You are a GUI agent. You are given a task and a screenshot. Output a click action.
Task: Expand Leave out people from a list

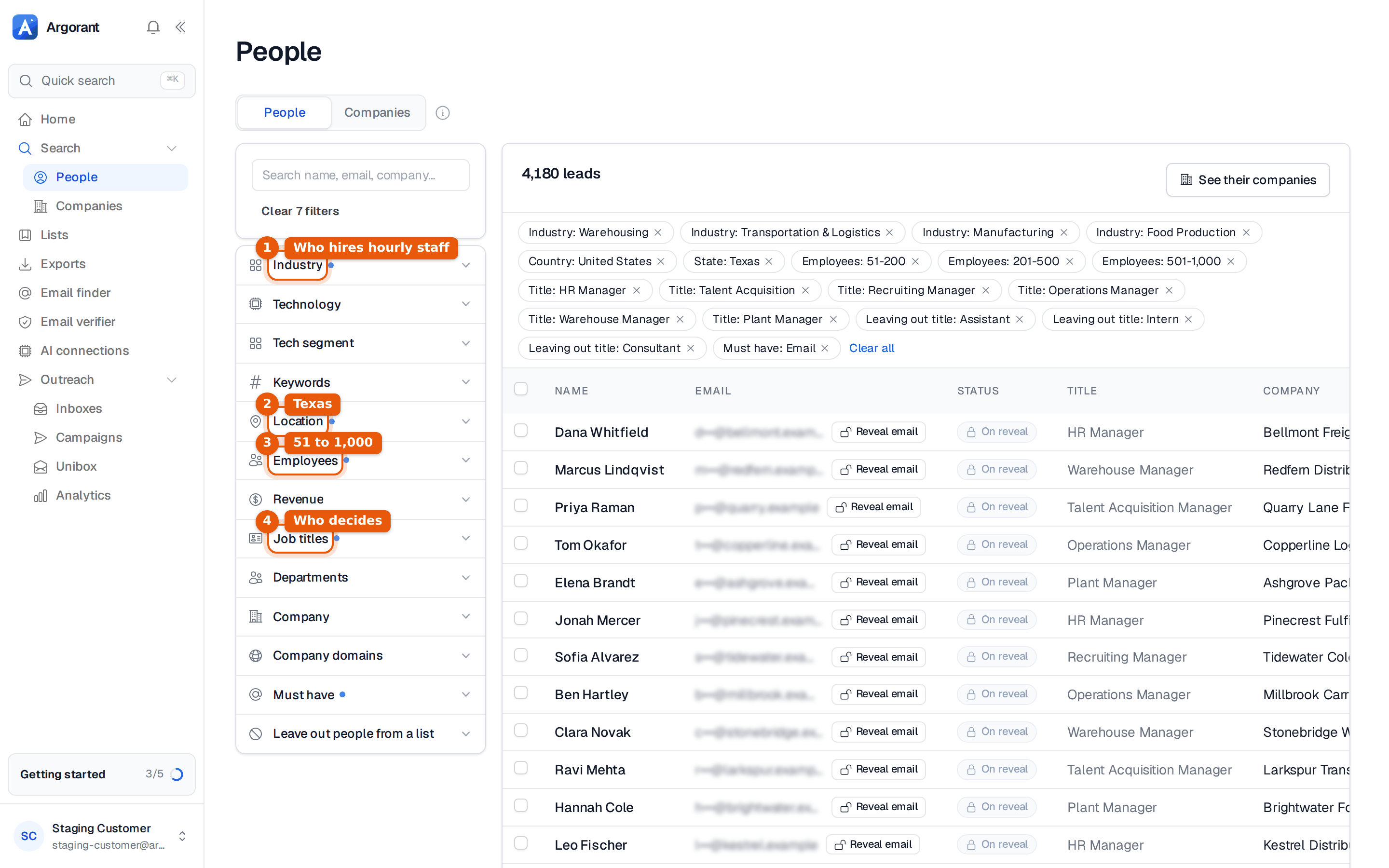(x=360, y=733)
